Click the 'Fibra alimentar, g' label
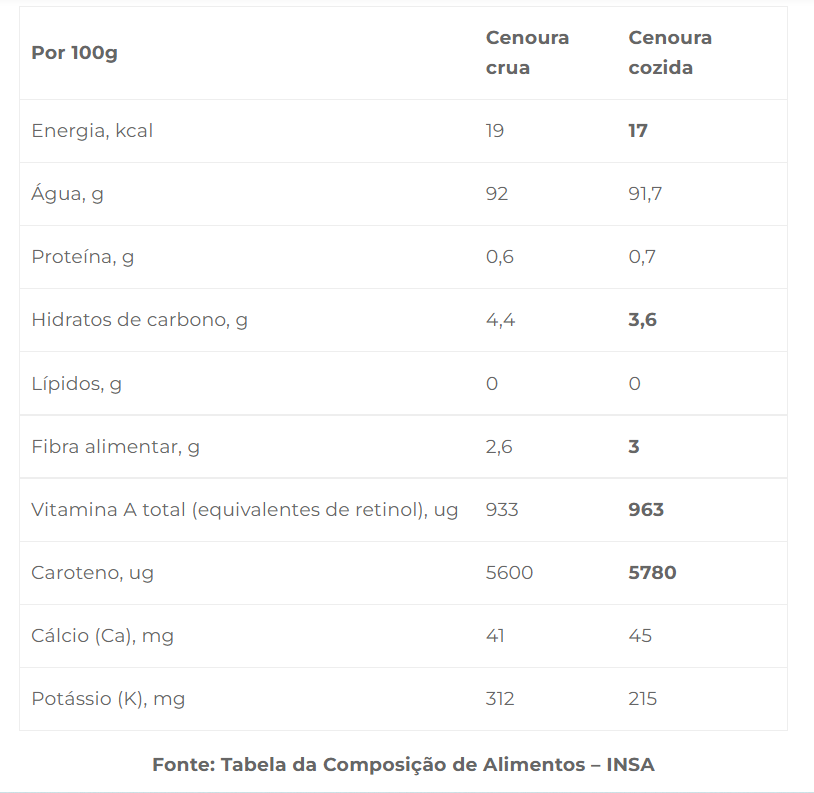Viewport: 814px width, 793px height. pos(115,447)
